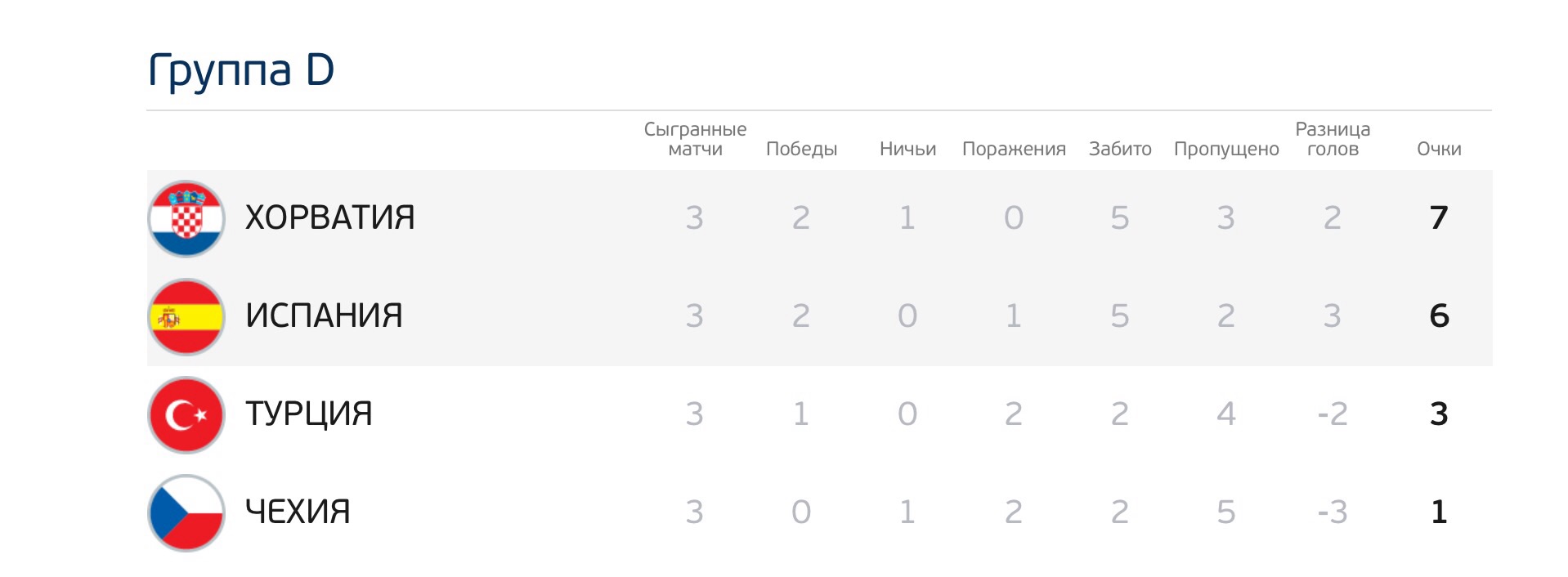Click the Croatia flag icon
Viewport: 1568px width, 577px height.
coord(186,218)
